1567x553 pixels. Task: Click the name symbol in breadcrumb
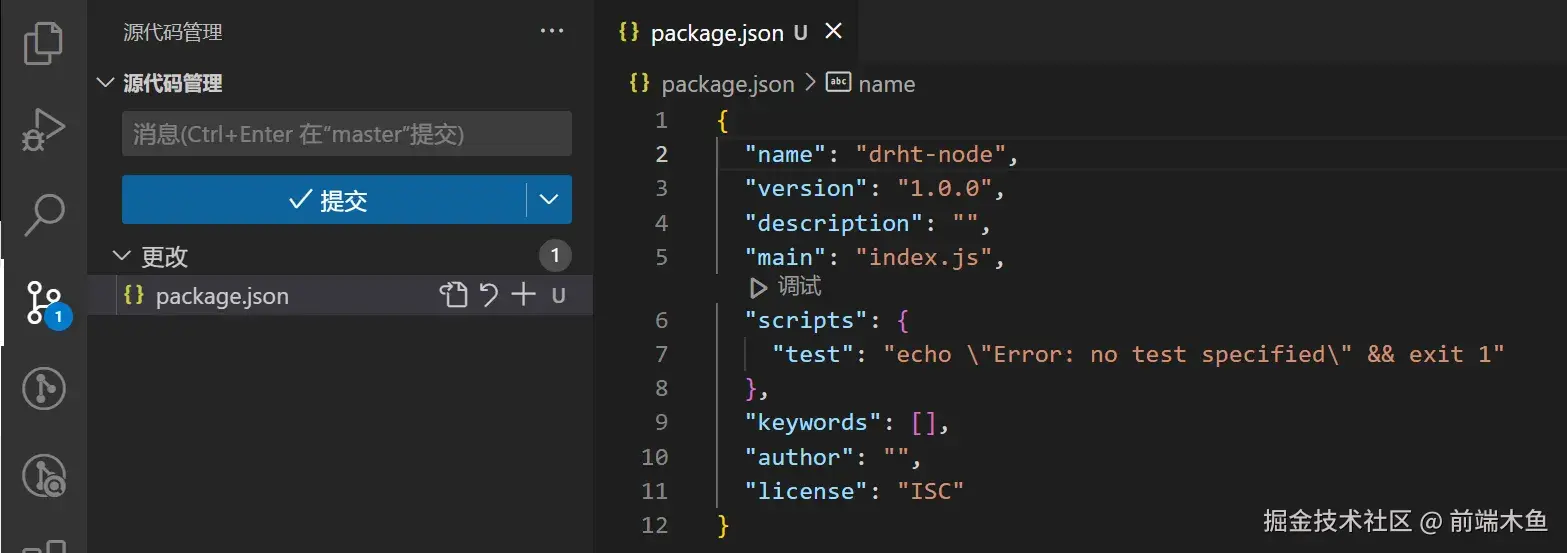886,84
